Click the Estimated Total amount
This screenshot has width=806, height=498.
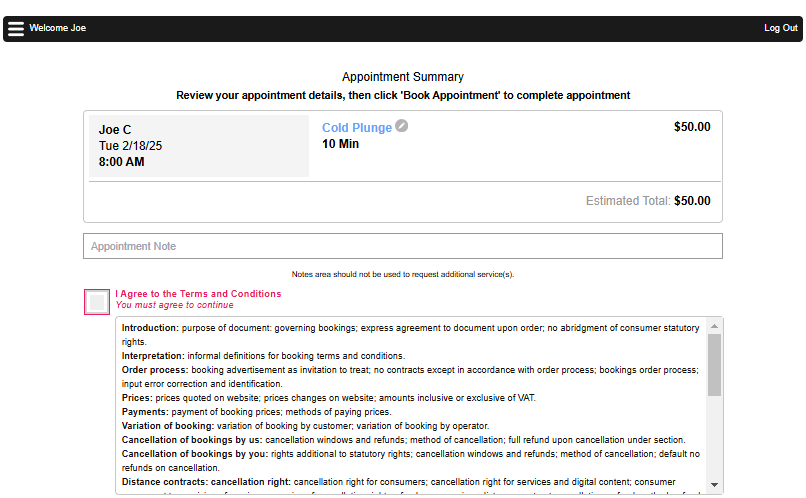[692, 201]
